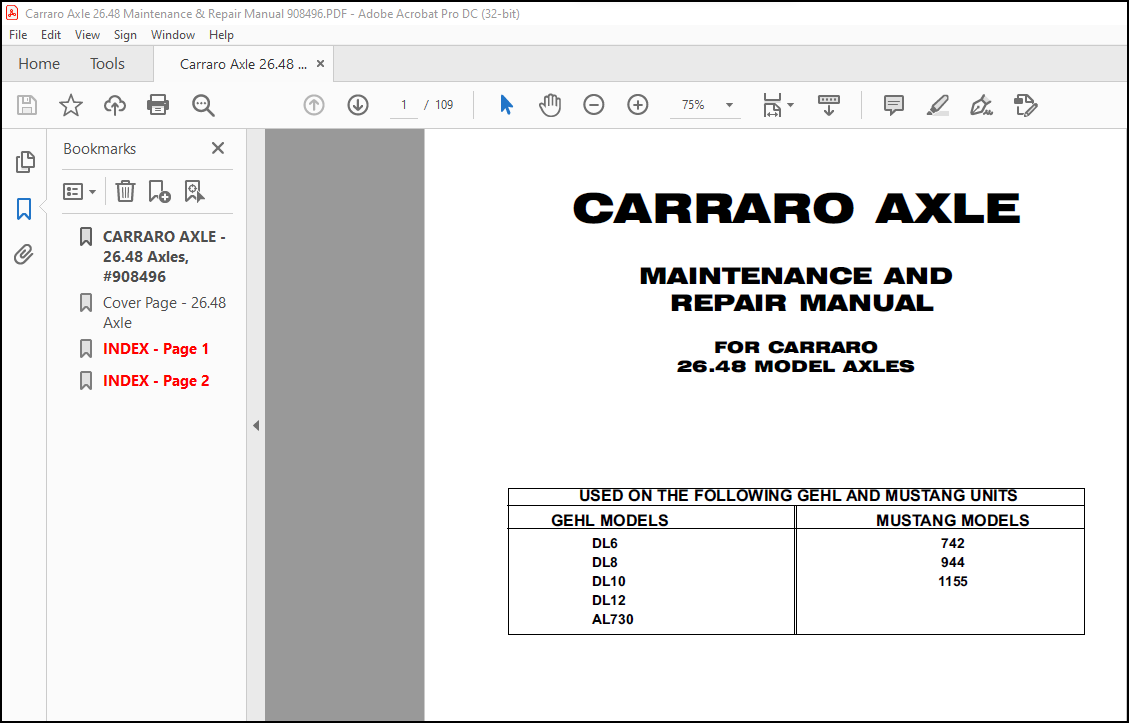The image size is (1129, 723).
Task: Activate the Selection arrow tool
Action: (x=506, y=105)
